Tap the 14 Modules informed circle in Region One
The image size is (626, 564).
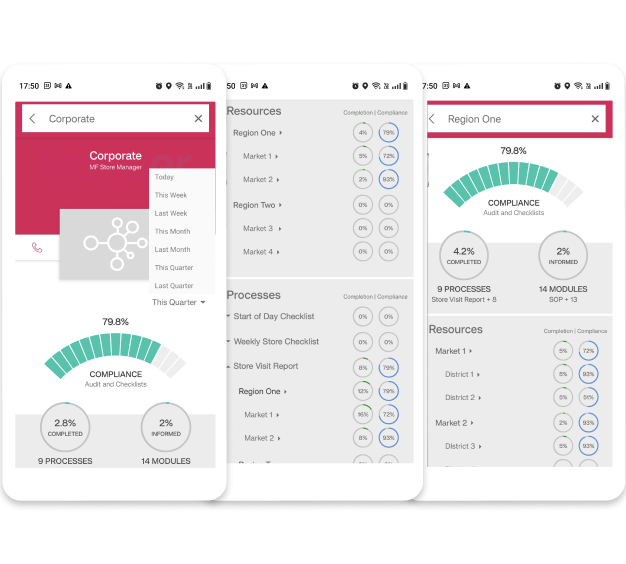click(x=563, y=256)
